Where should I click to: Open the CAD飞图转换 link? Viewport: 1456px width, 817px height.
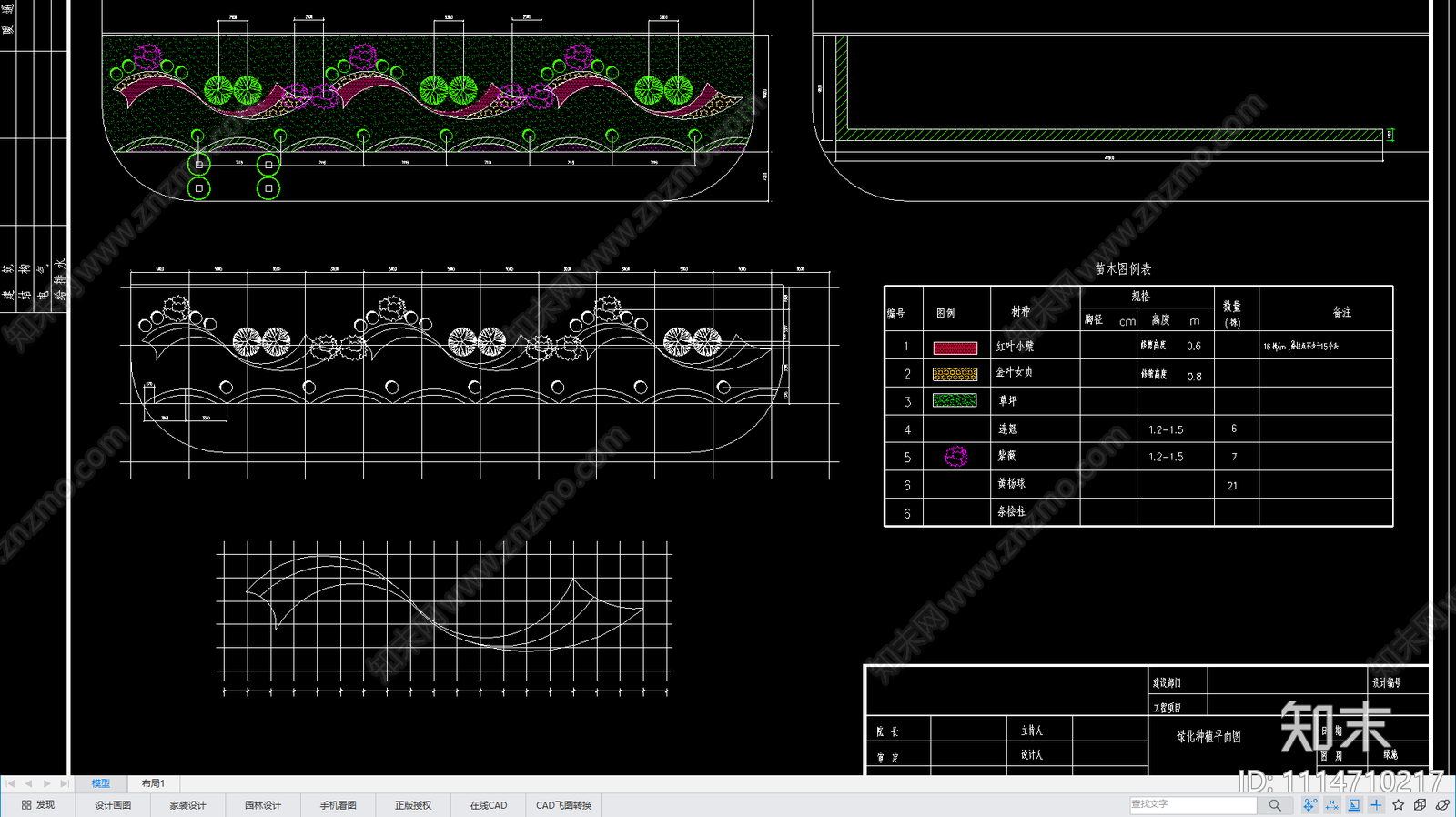563,805
